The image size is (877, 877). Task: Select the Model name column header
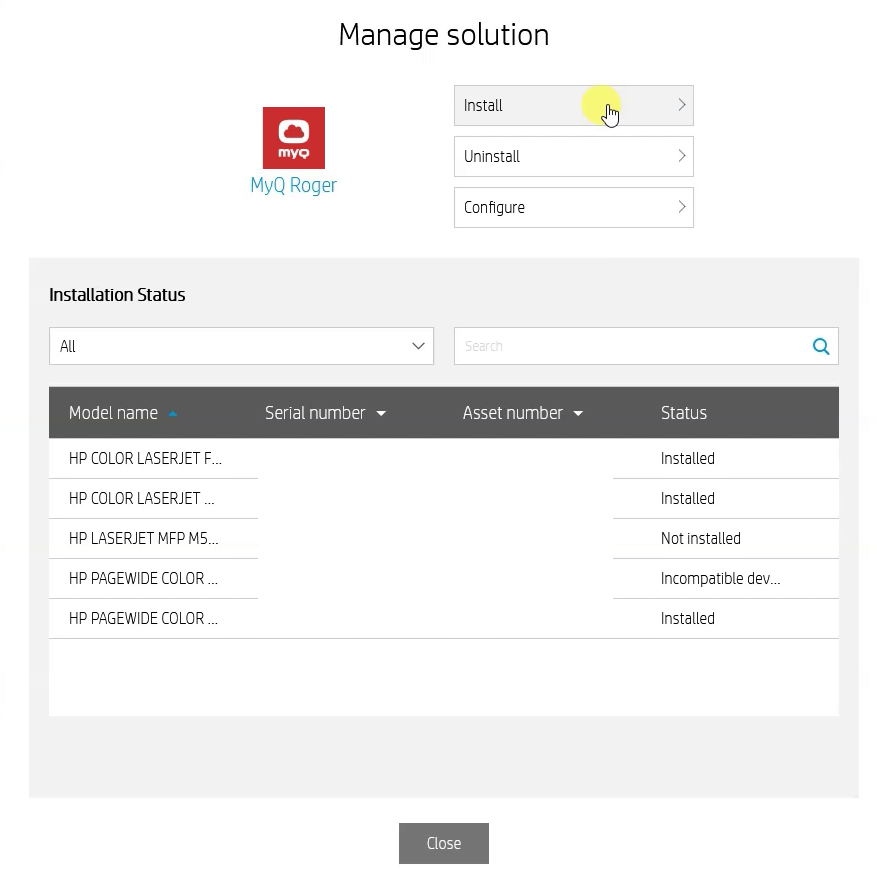pos(113,412)
